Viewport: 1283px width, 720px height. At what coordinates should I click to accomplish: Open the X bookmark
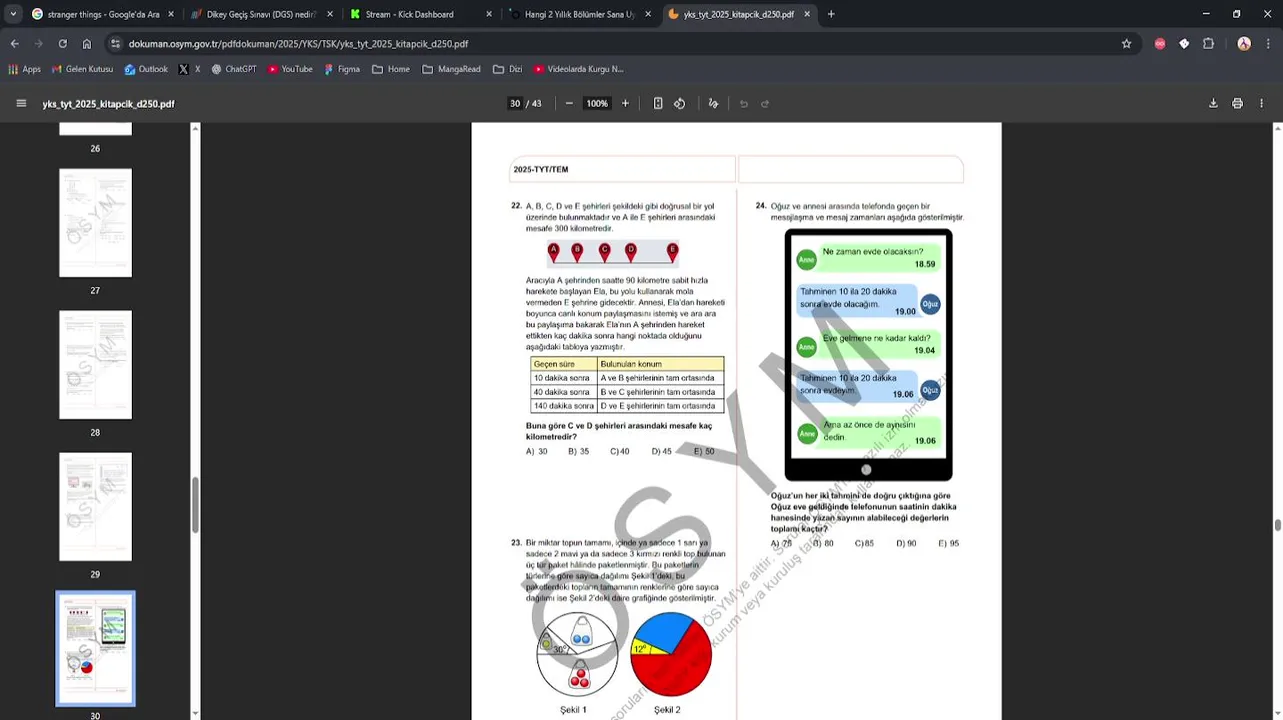point(189,69)
